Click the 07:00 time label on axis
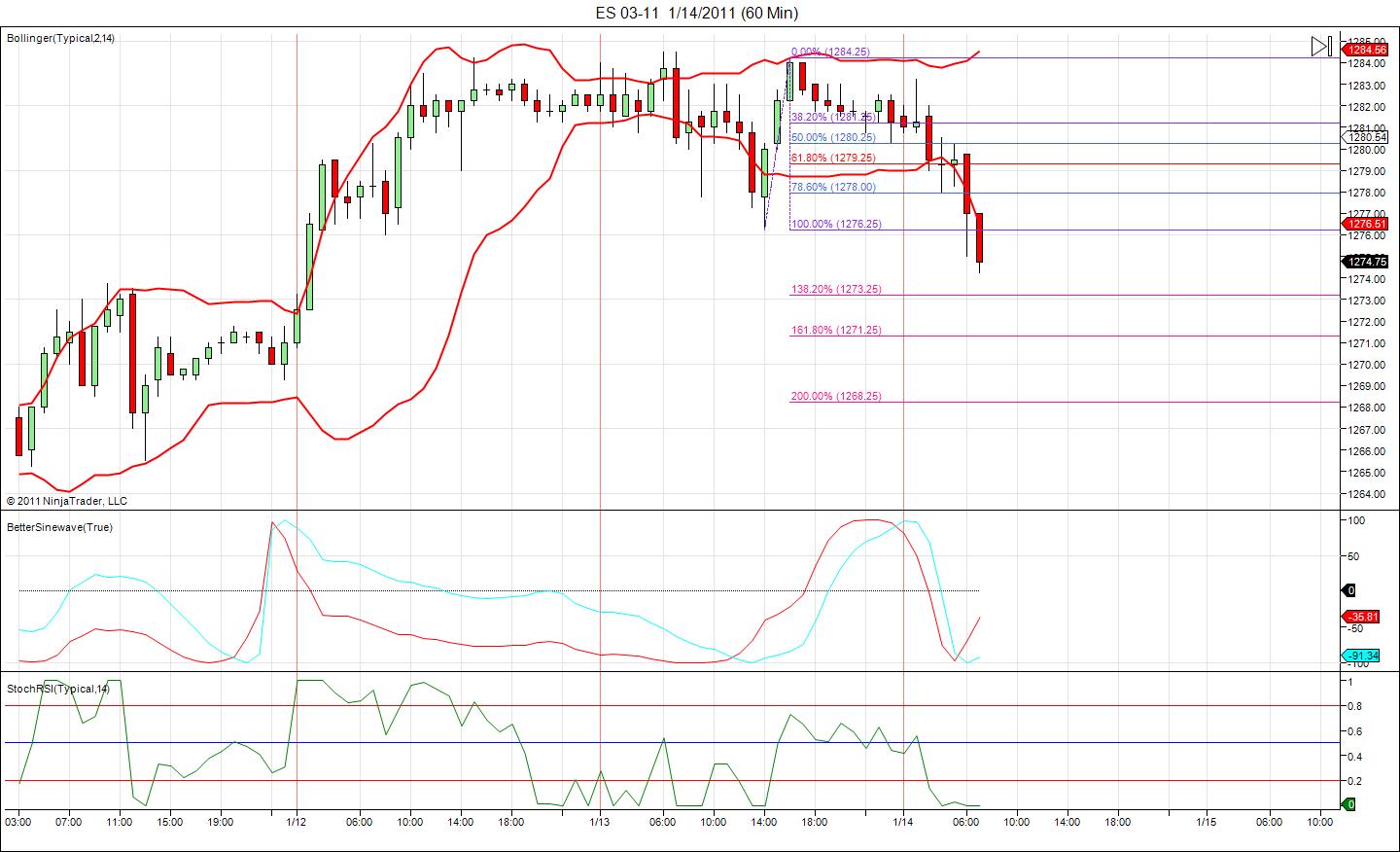1400x852 pixels. pos(68,822)
